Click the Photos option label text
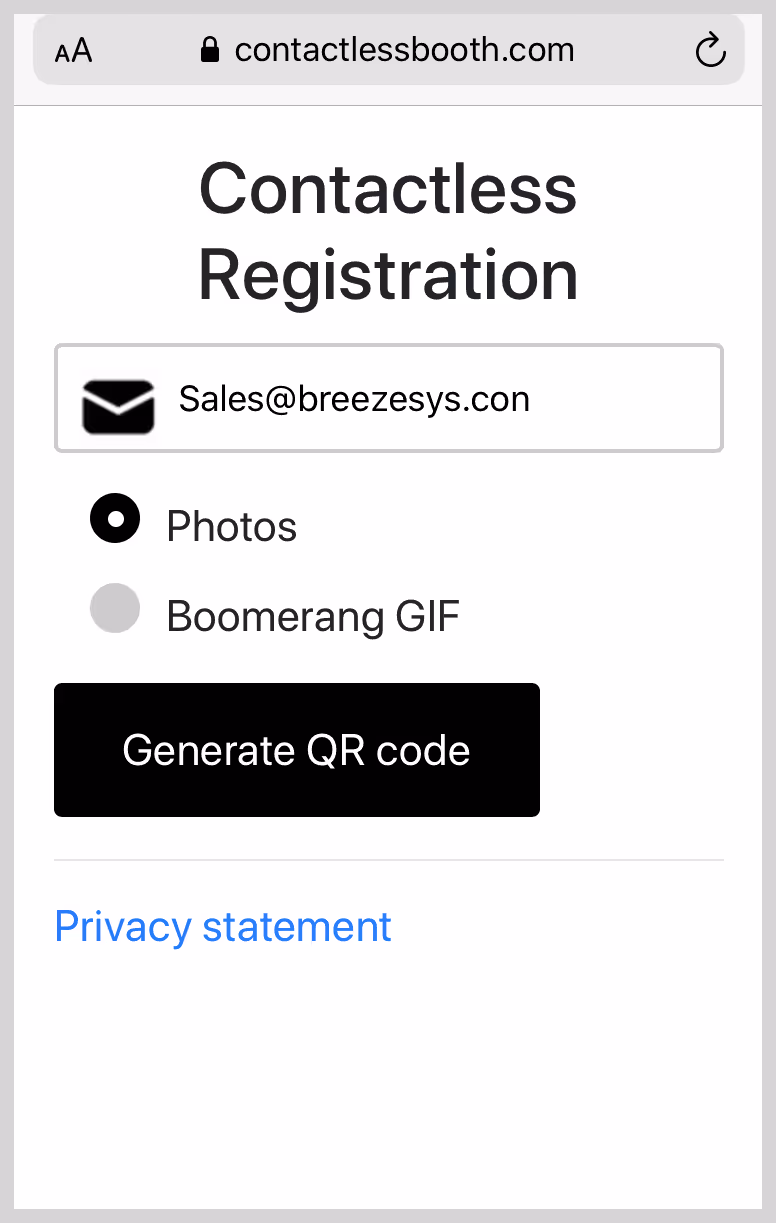This screenshot has width=776, height=1223. 232,526
